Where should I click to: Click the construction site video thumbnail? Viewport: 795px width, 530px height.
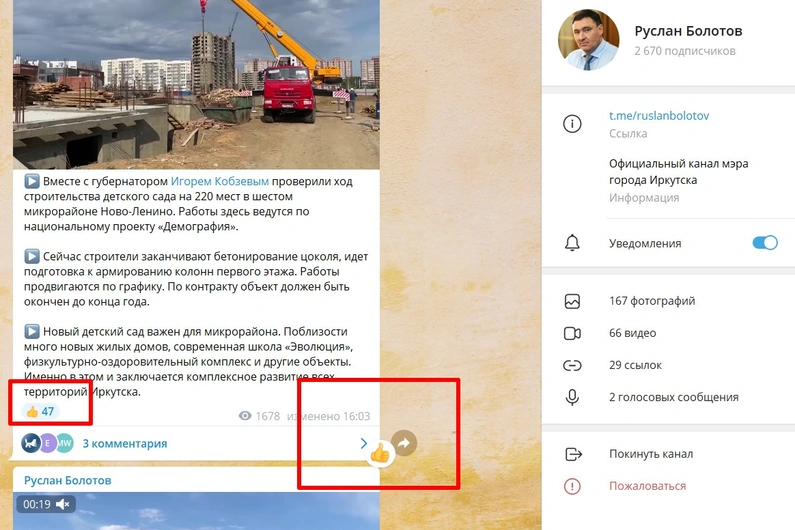pos(196,84)
